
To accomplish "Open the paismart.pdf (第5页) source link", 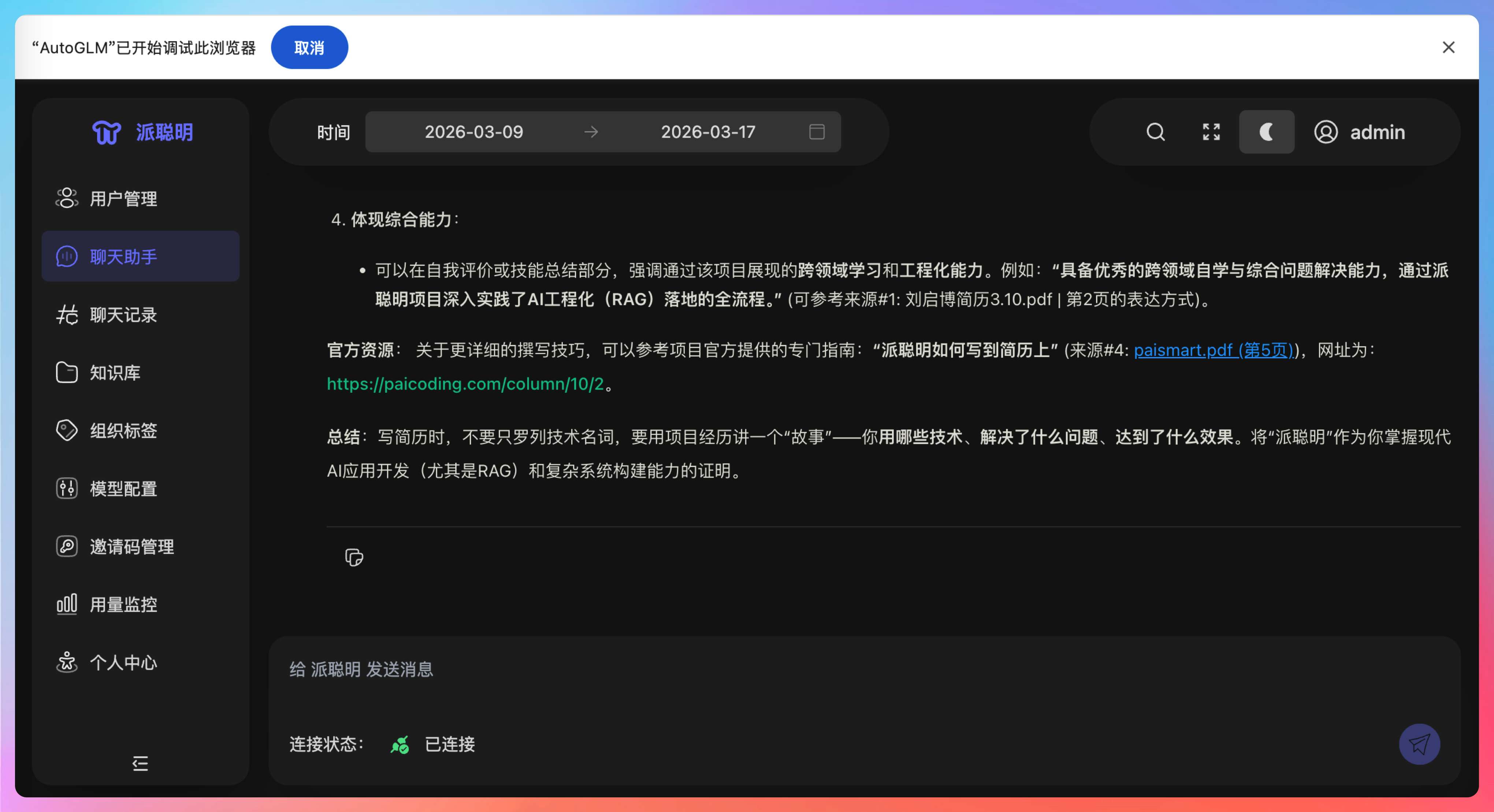I will [1213, 350].
